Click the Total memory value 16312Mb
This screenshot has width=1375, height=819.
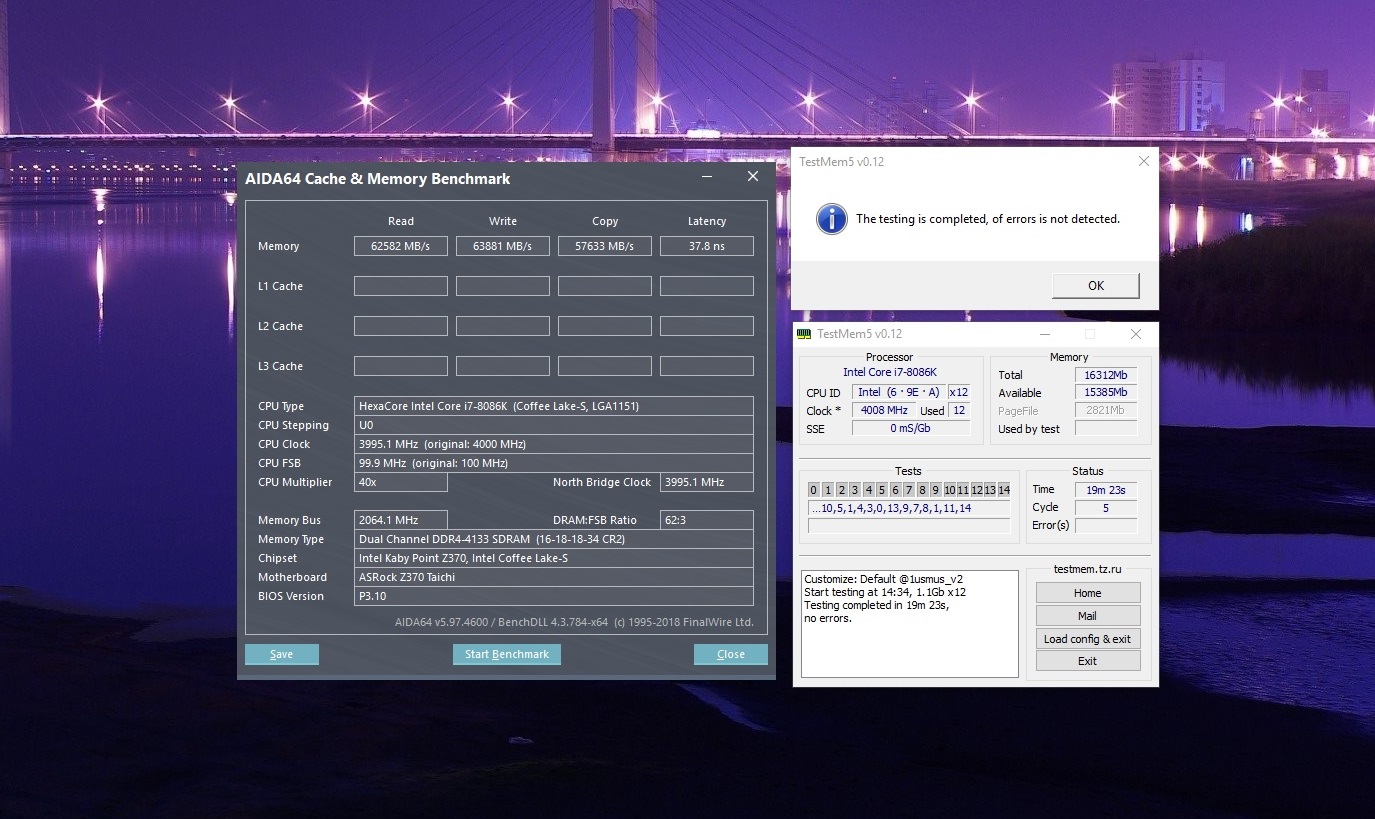1106,375
